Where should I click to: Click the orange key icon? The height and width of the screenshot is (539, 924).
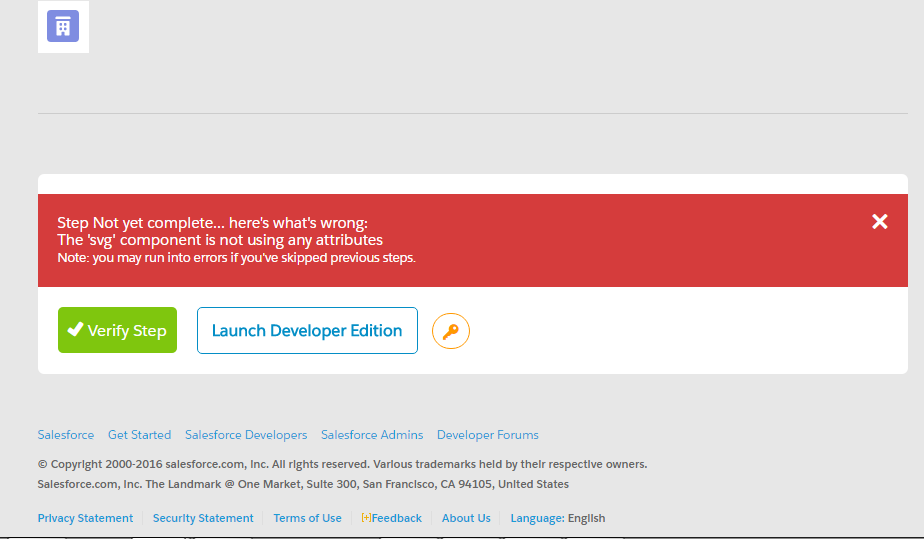pos(450,331)
